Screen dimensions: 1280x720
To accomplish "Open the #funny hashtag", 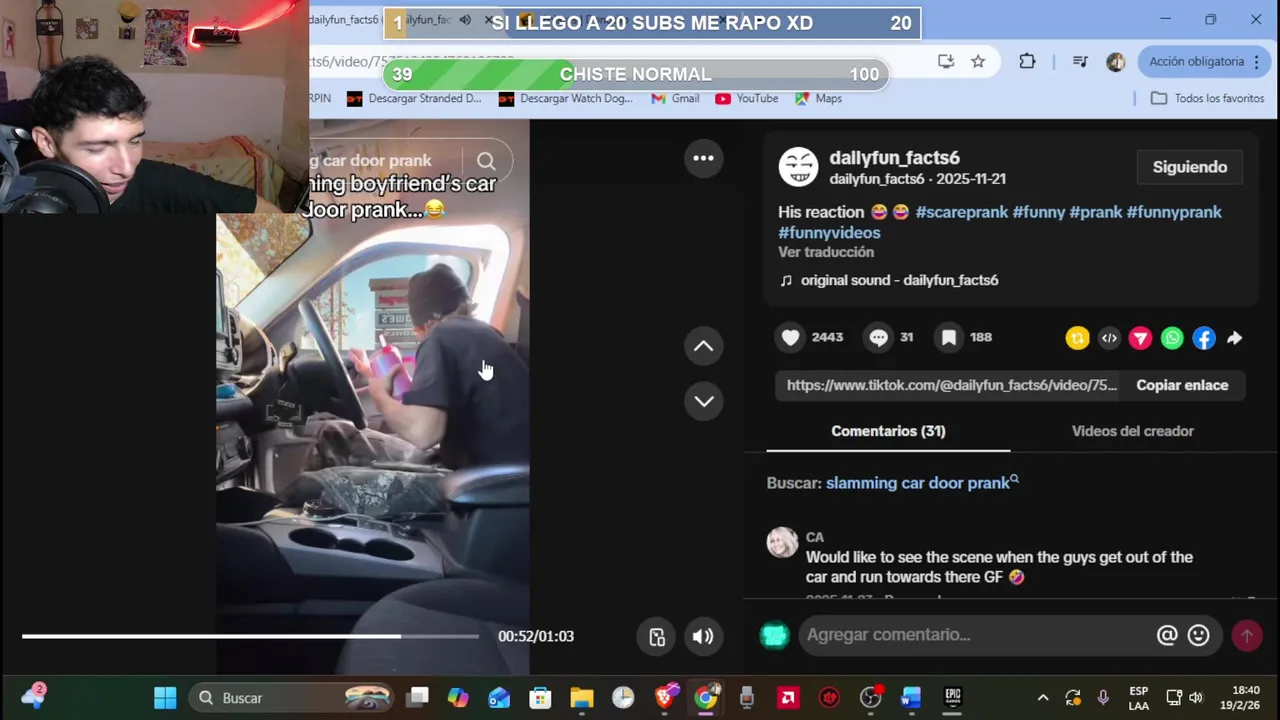I will point(1039,212).
